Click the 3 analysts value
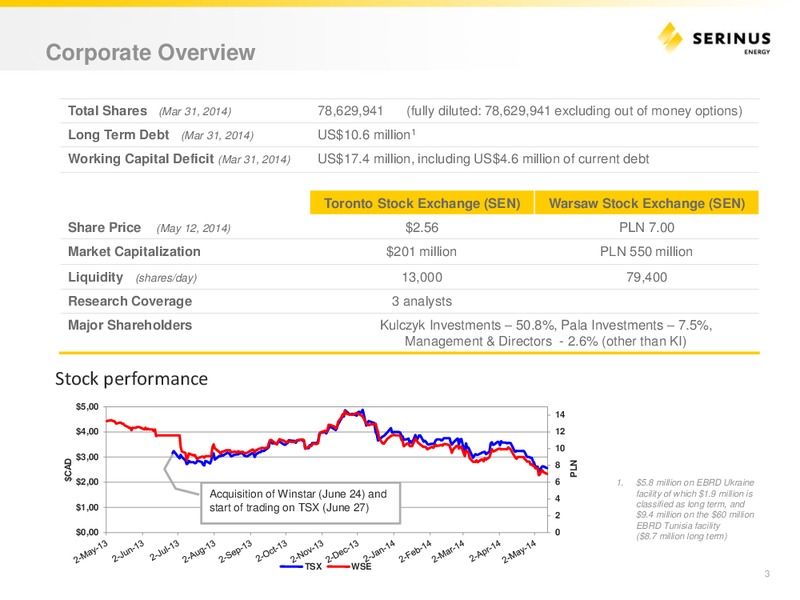Viewport: 800px width, 600px height. pyautogui.click(x=422, y=301)
